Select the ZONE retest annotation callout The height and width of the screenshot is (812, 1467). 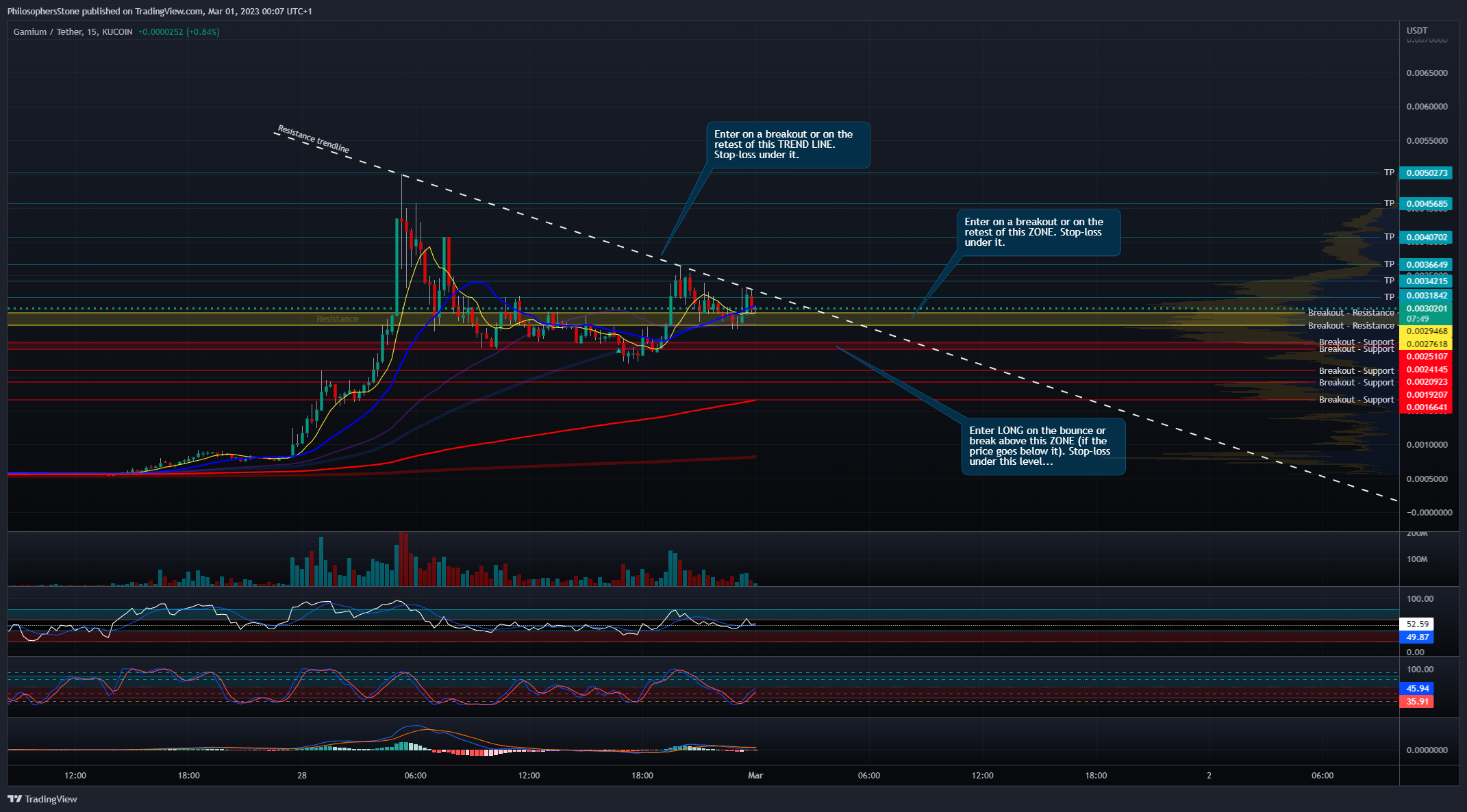click(x=1038, y=232)
